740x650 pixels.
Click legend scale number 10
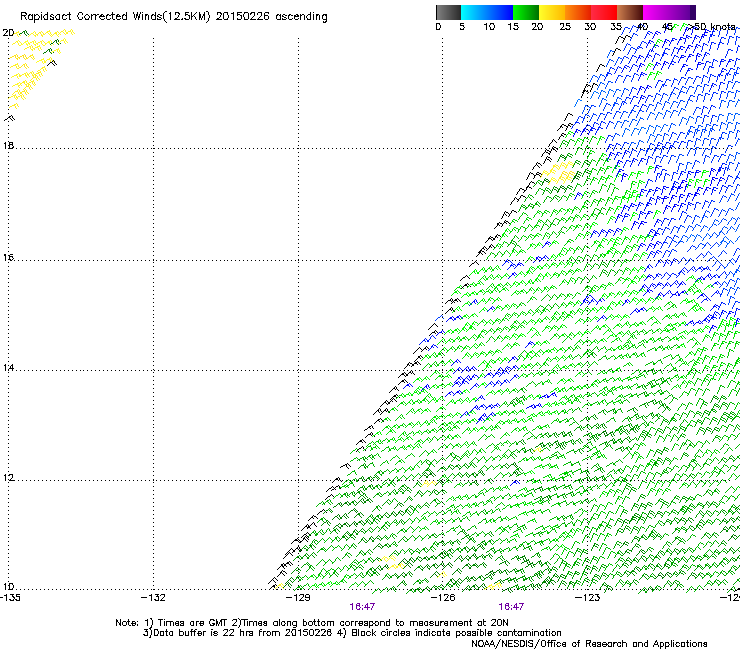click(489, 27)
